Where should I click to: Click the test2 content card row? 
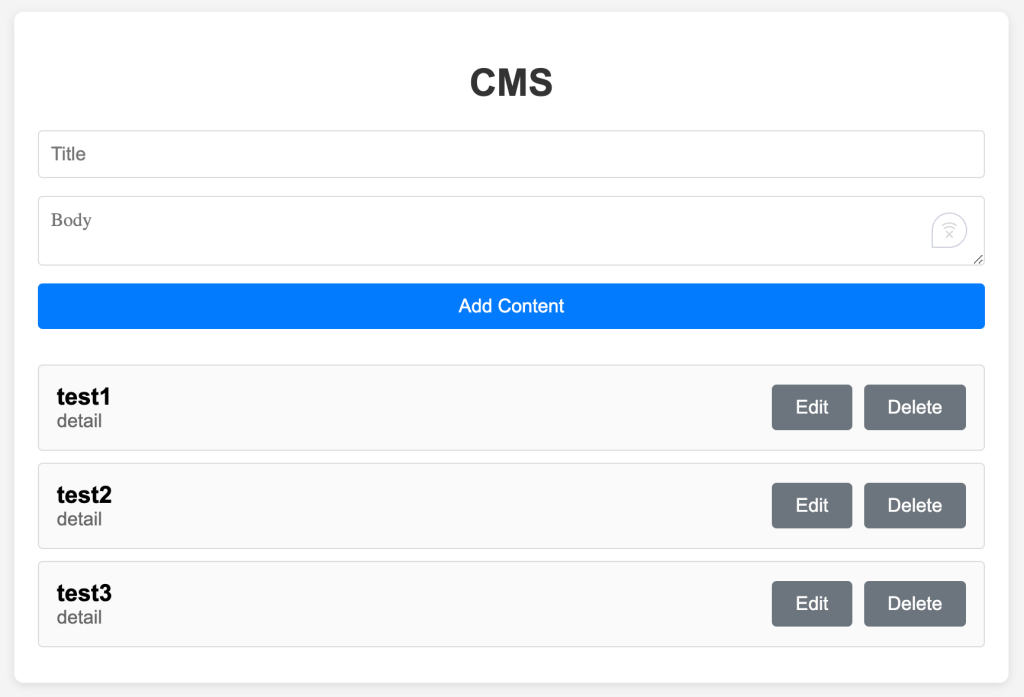click(x=450, y=505)
